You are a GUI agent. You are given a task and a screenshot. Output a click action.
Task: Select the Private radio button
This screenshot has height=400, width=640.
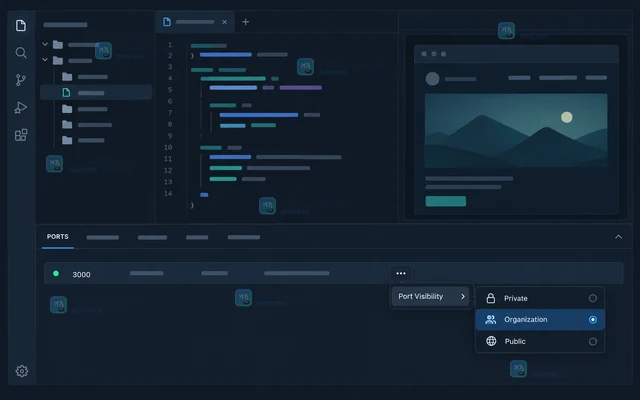[593, 298]
